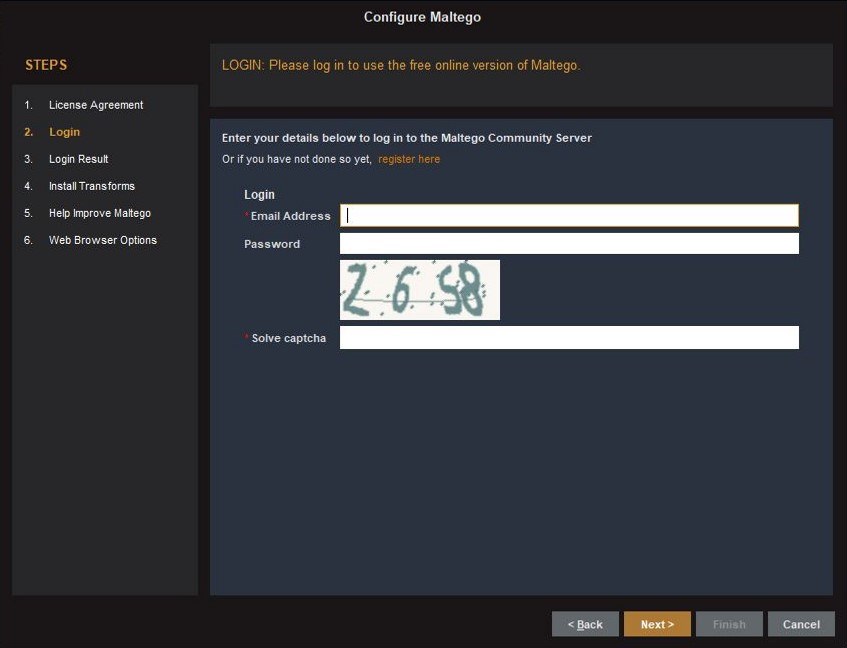Click the Cancel button
Viewport: 847px width, 648px height.
(x=800, y=623)
